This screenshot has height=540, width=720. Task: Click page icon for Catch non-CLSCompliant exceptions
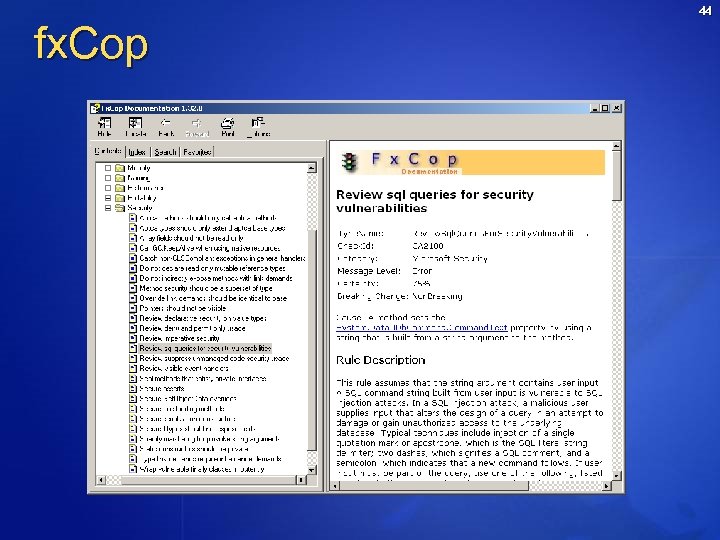[133, 258]
